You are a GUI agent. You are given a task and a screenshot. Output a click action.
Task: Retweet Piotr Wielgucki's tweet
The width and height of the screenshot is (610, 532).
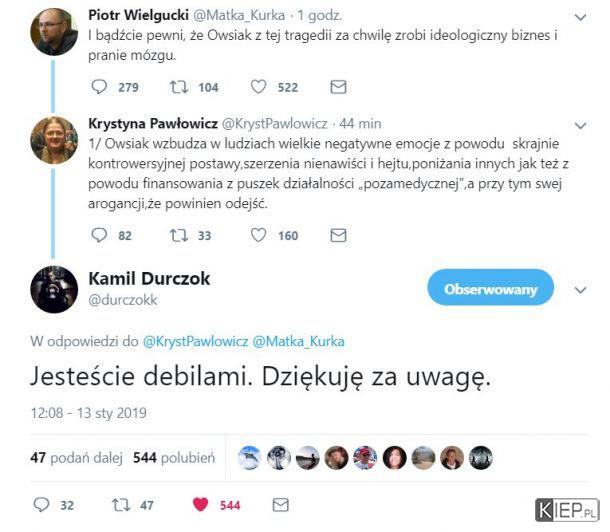click(179, 87)
